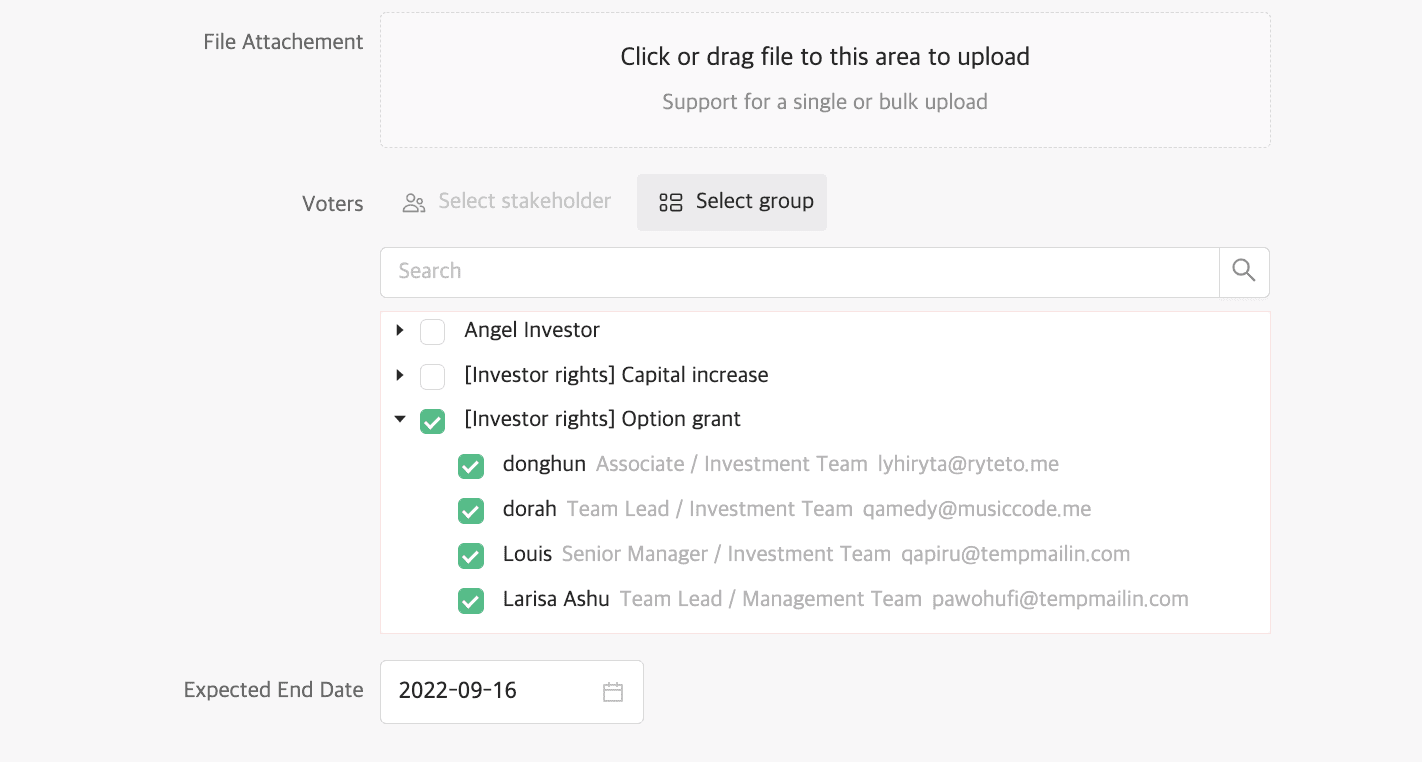Uncheck voter dorah
1422x762 pixels.
click(x=471, y=511)
